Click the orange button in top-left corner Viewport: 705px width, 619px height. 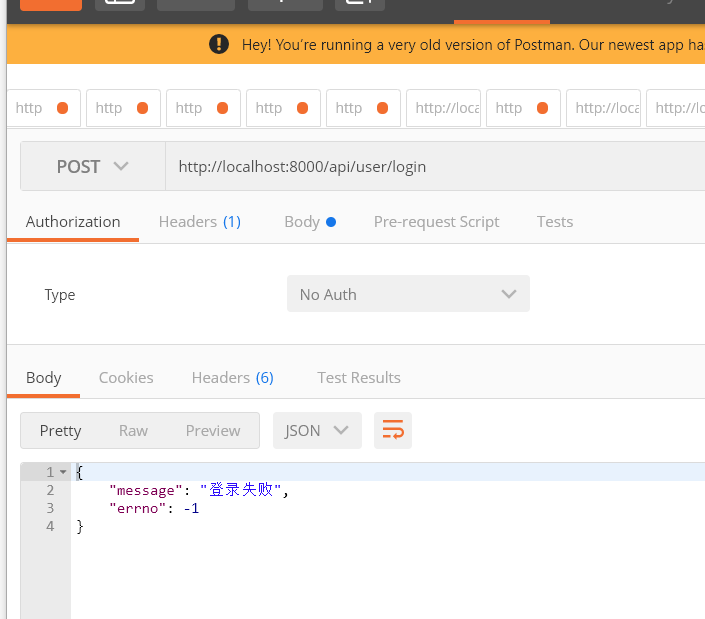pyautogui.click(x=51, y=4)
